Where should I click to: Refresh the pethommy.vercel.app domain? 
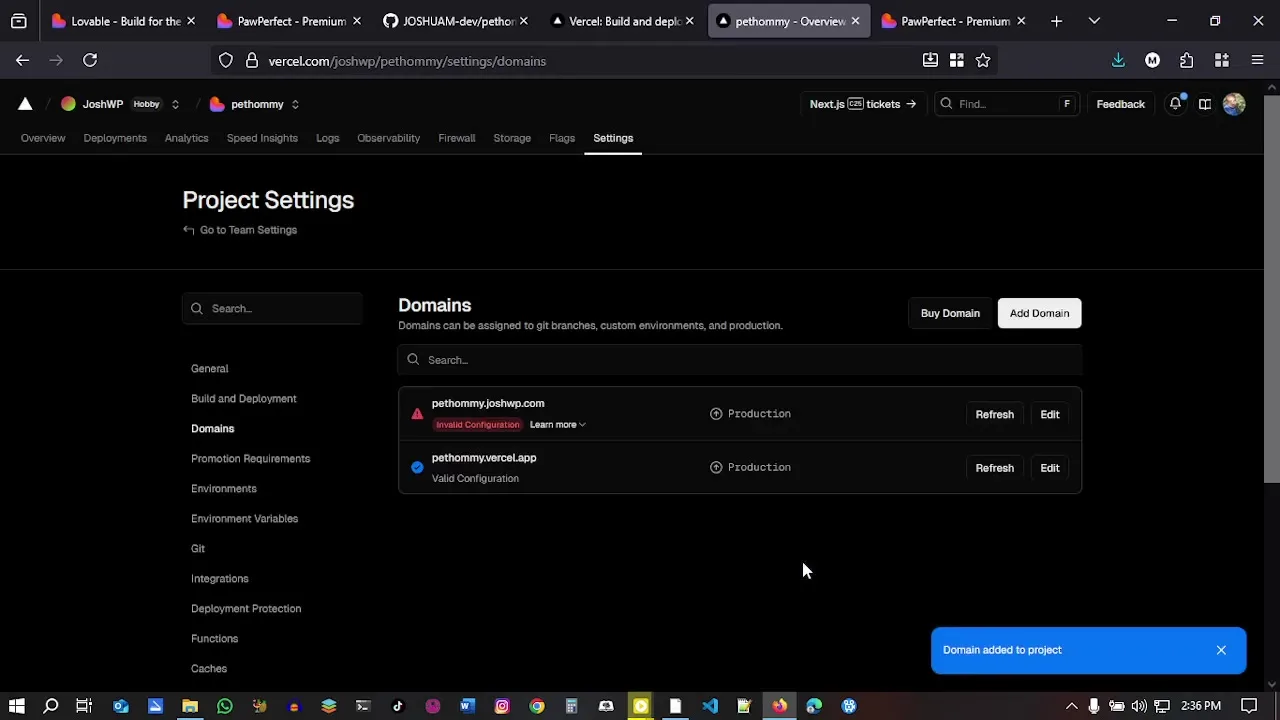994,468
